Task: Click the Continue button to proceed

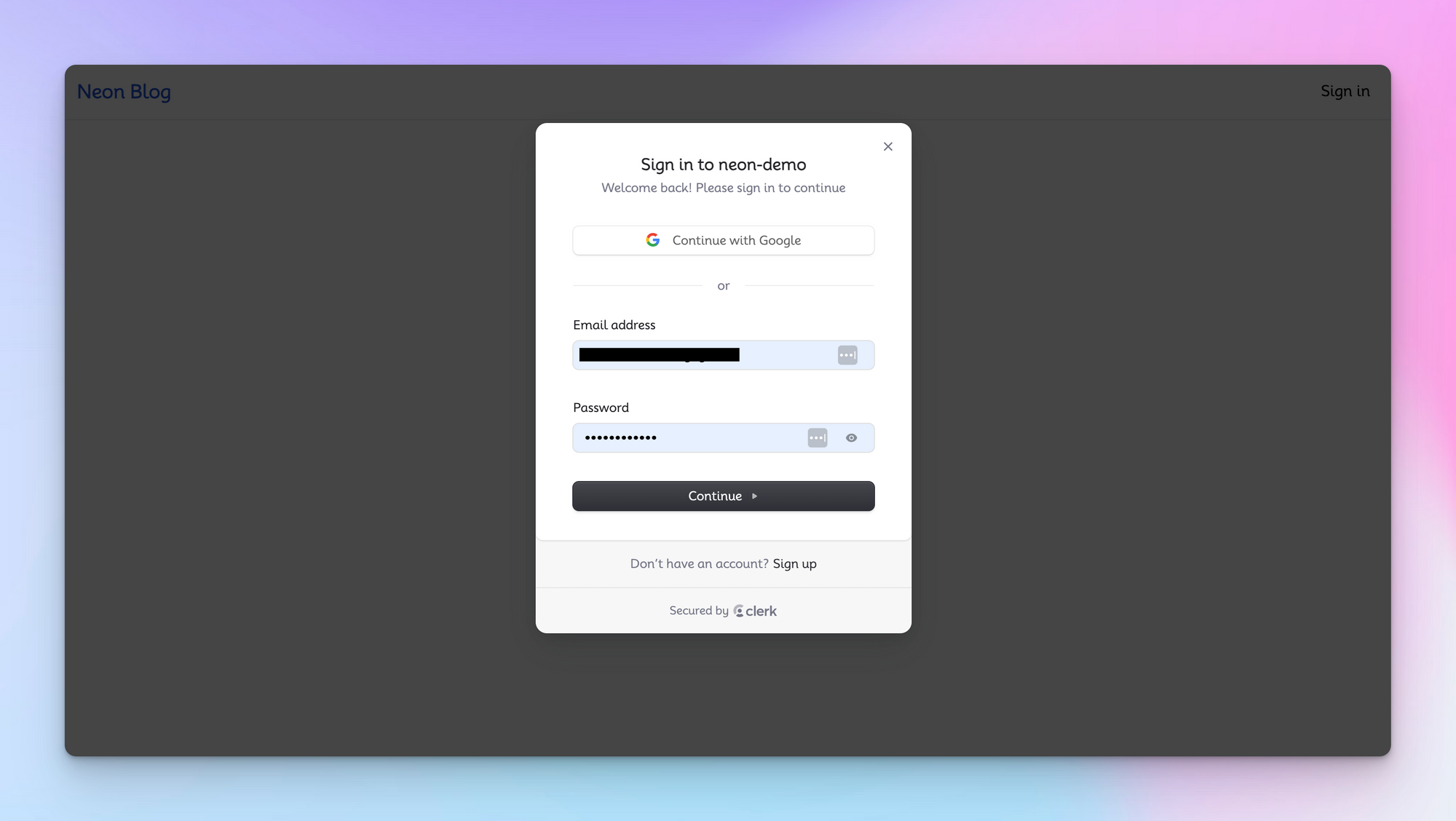Action: [723, 495]
